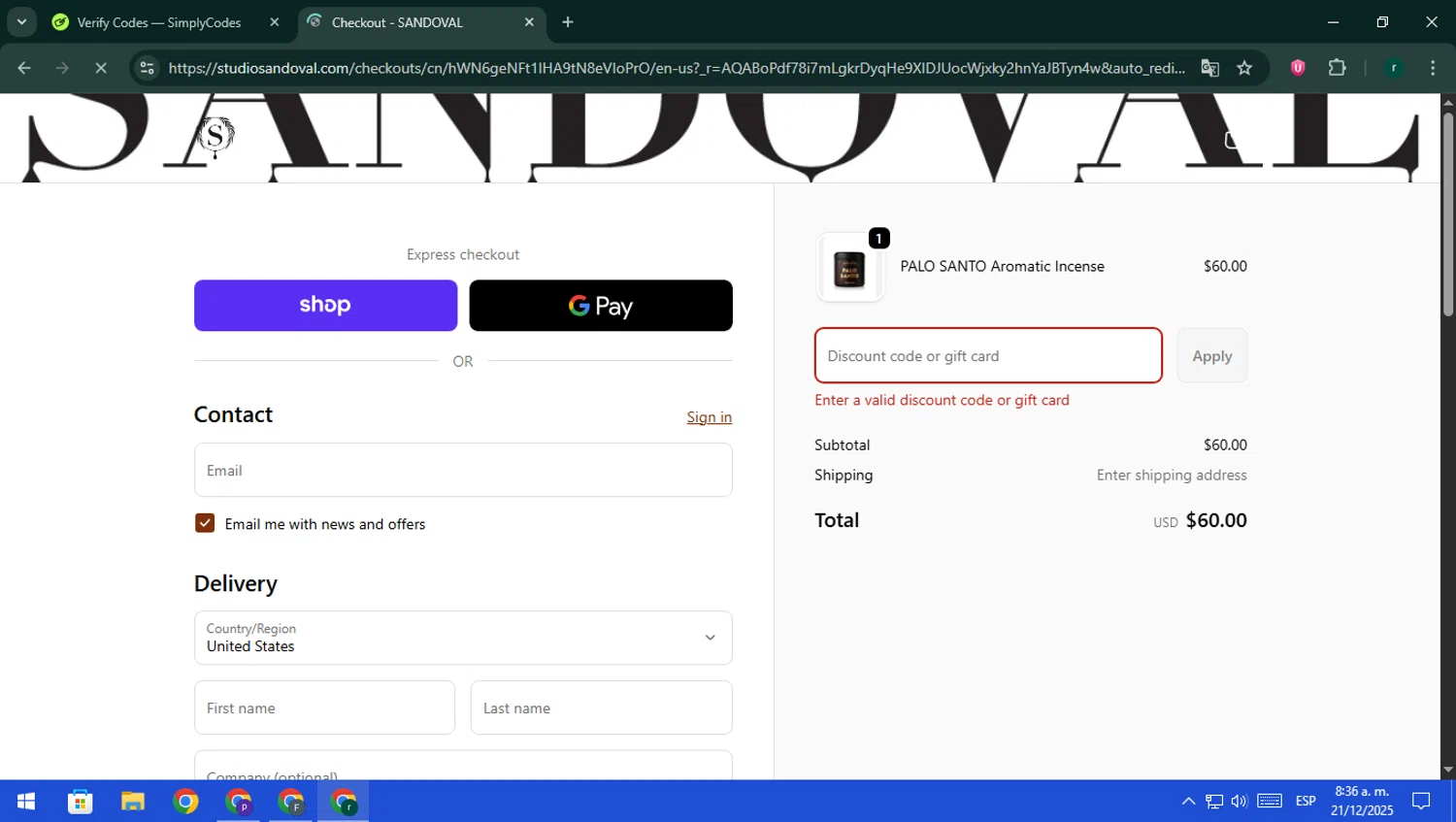
Task: Click the Sign in link
Action: click(x=709, y=417)
